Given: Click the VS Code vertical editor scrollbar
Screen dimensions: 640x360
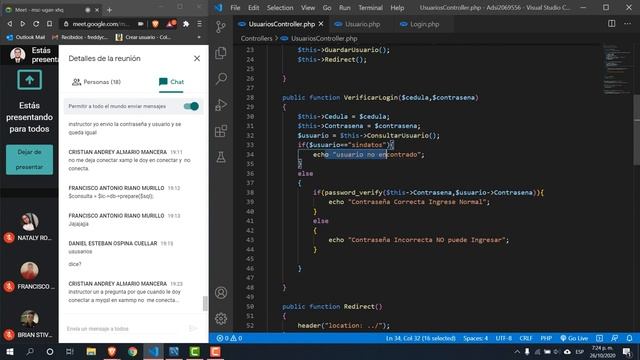Looking at the screenshot, I should (636, 130).
